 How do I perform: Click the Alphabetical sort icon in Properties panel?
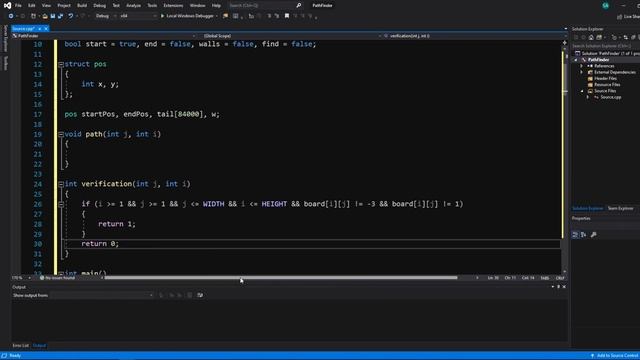[584, 234]
